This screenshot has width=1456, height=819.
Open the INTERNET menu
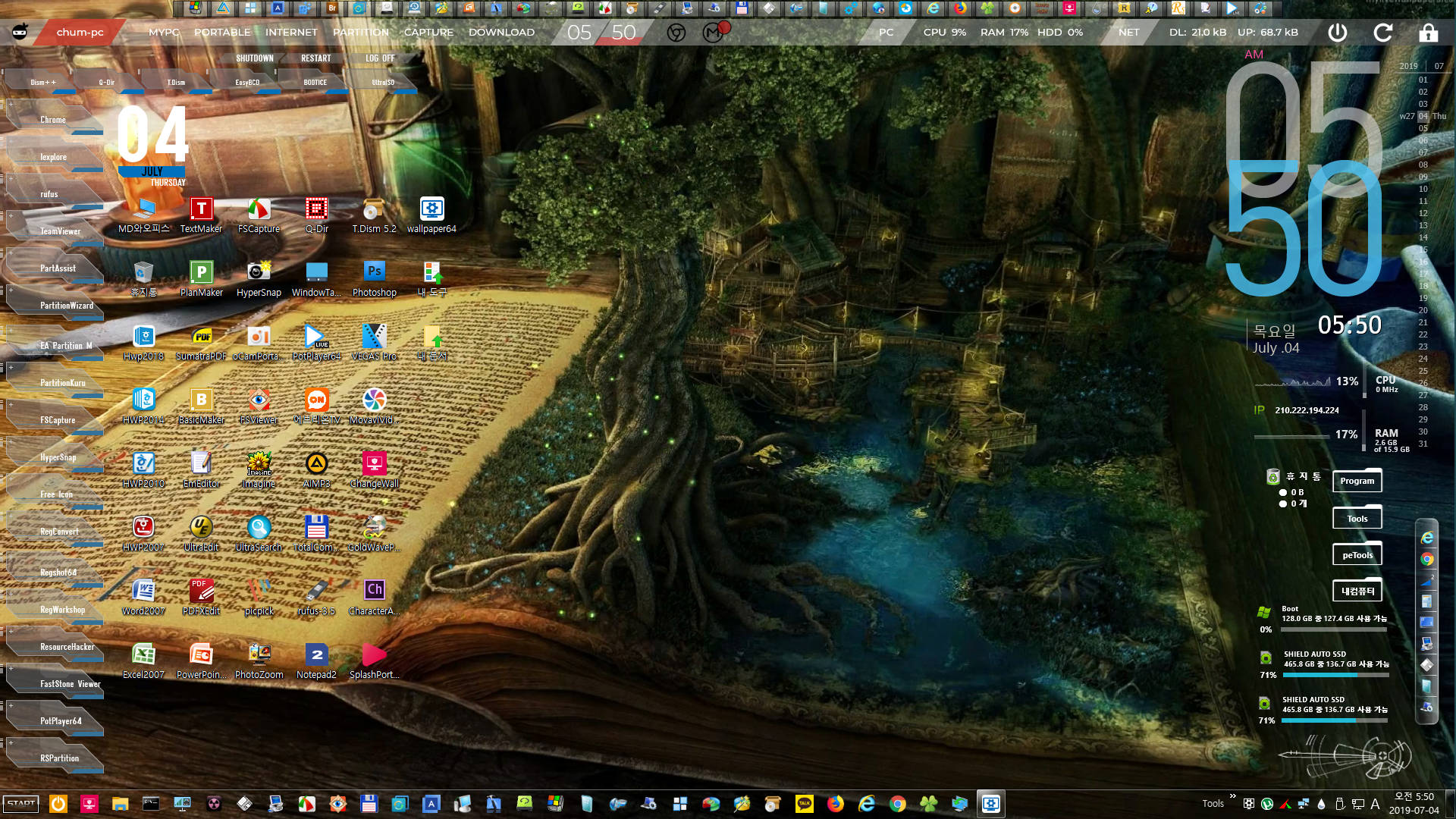click(291, 32)
